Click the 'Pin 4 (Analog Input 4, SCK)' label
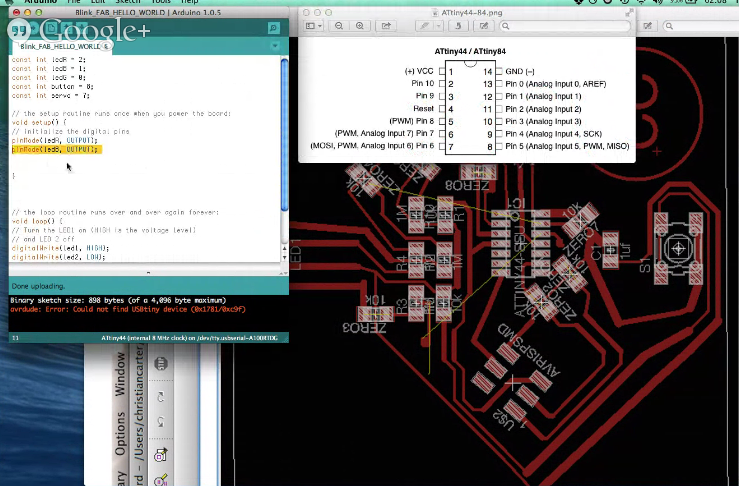This screenshot has width=739, height=486. click(x=553, y=134)
